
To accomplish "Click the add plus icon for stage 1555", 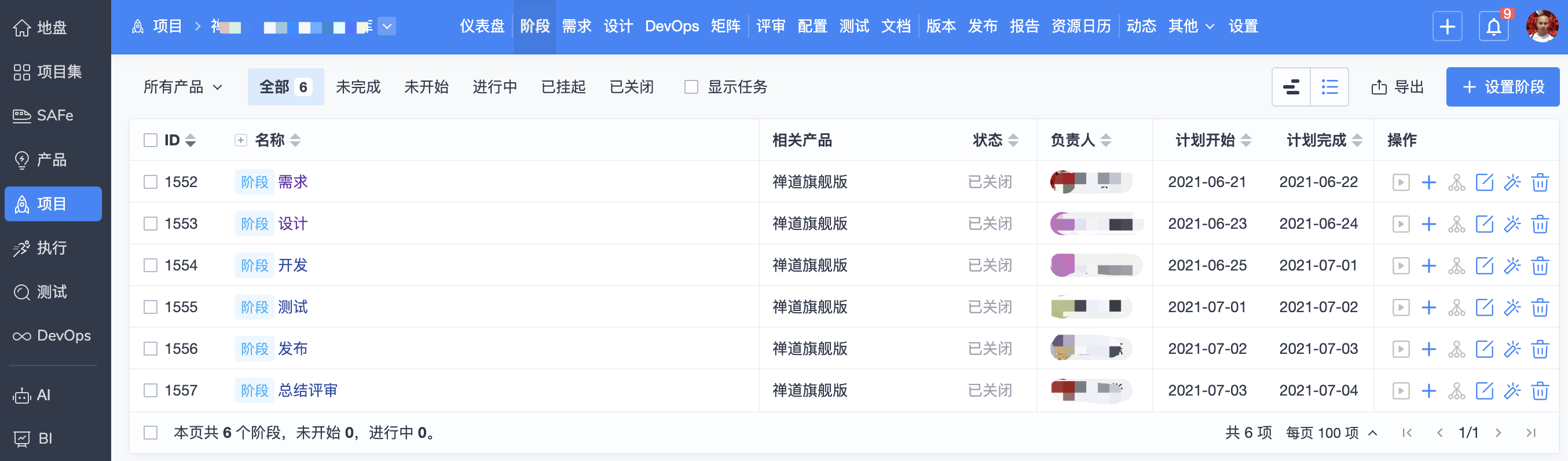I will coord(1428,308).
